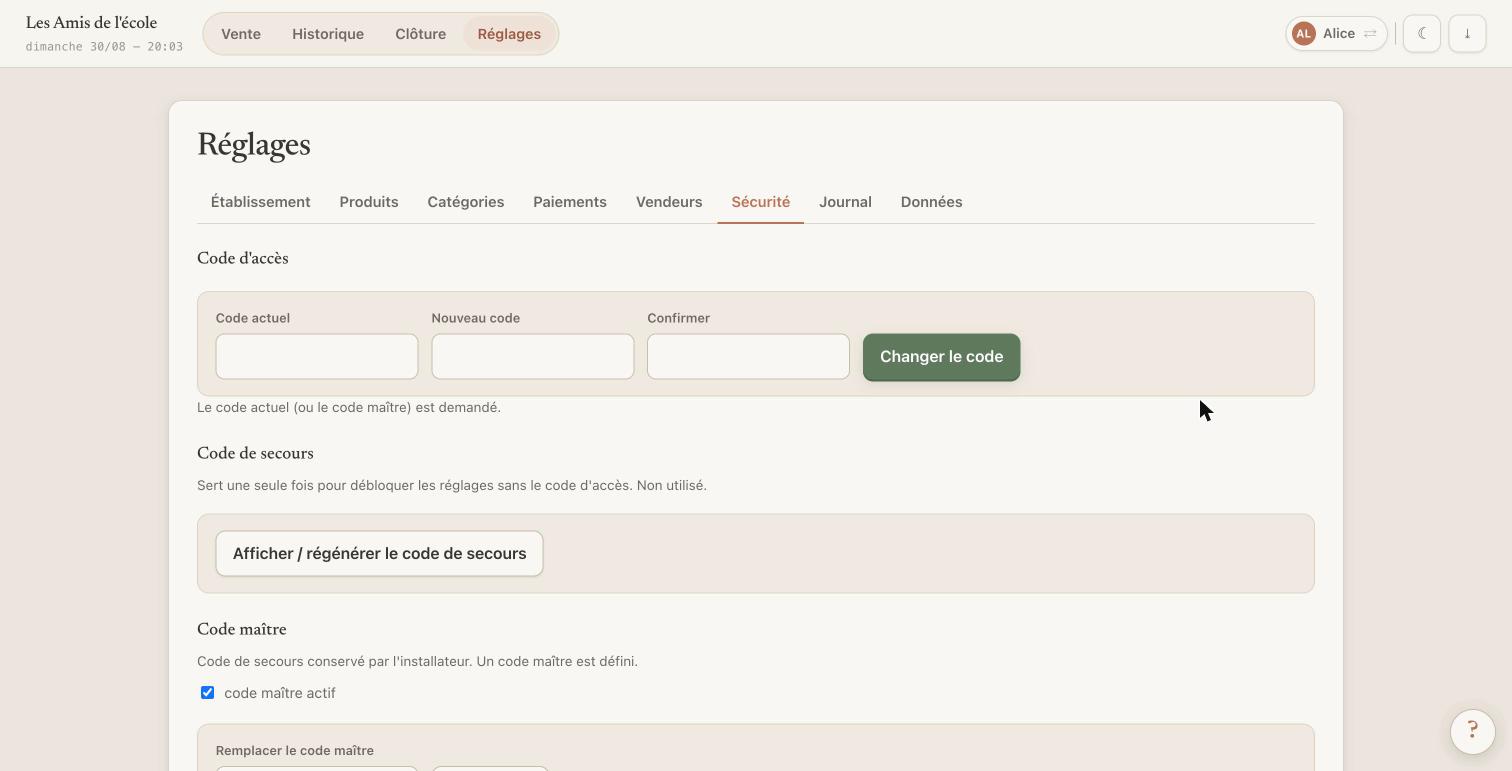Click the Code d'accès heading
The height and width of the screenshot is (771, 1512).
tap(243, 258)
